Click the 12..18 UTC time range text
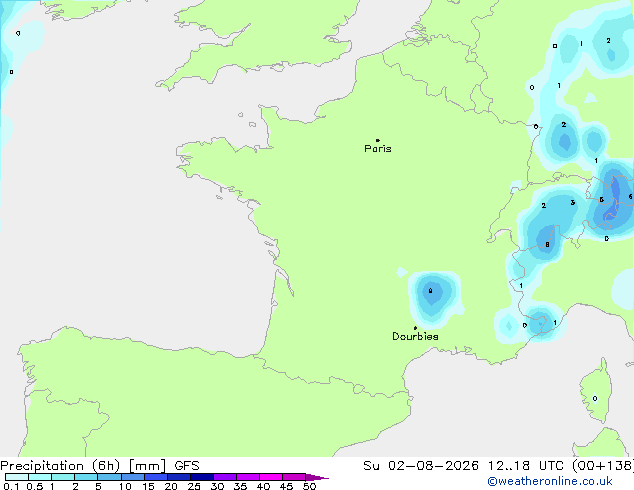Viewport: 634px width, 490px height. coord(525,466)
